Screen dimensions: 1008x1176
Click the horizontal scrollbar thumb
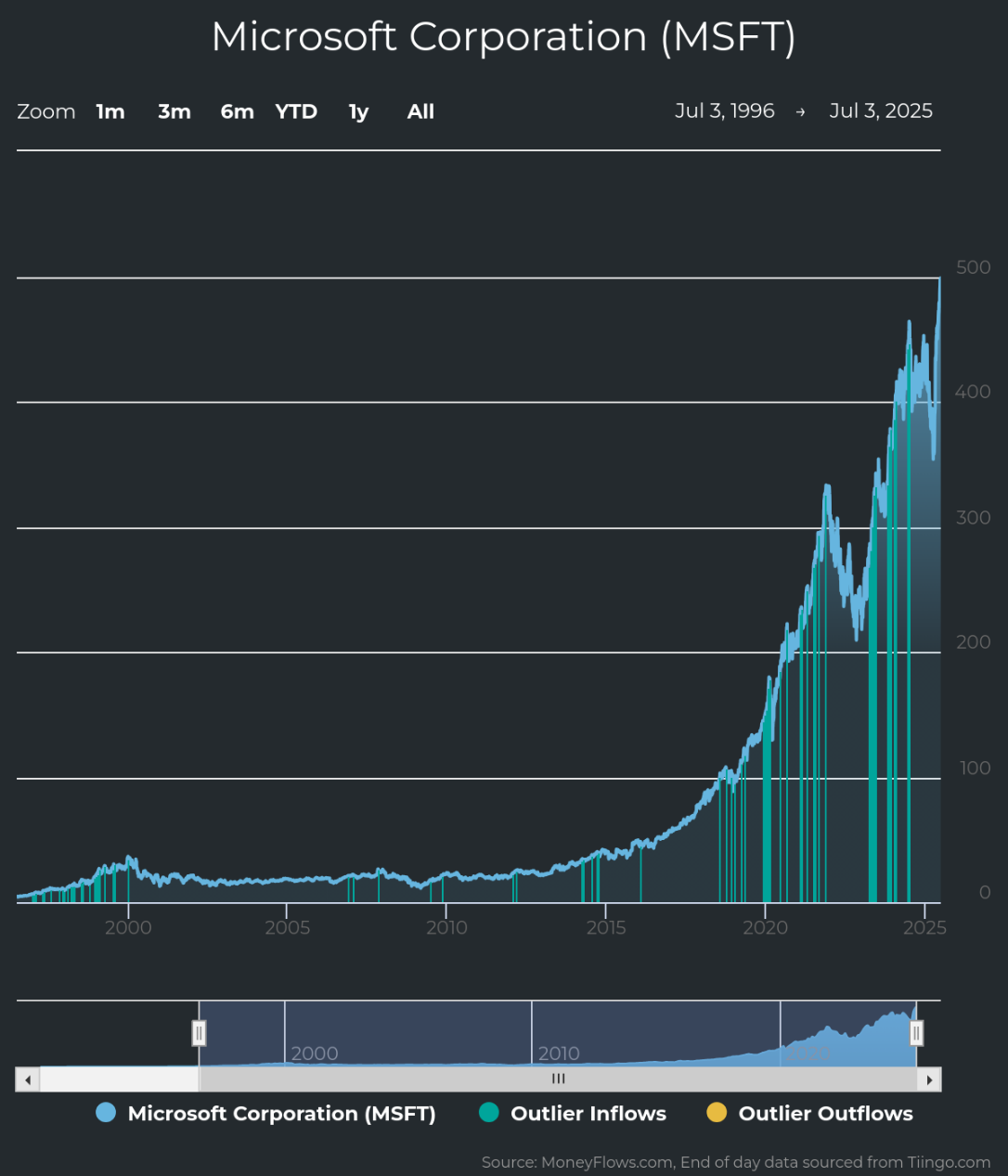(558, 1079)
